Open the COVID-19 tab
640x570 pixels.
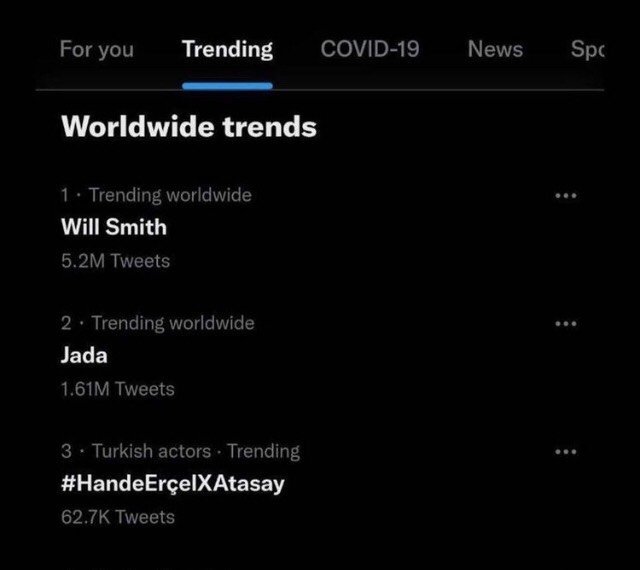tap(370, 49)
